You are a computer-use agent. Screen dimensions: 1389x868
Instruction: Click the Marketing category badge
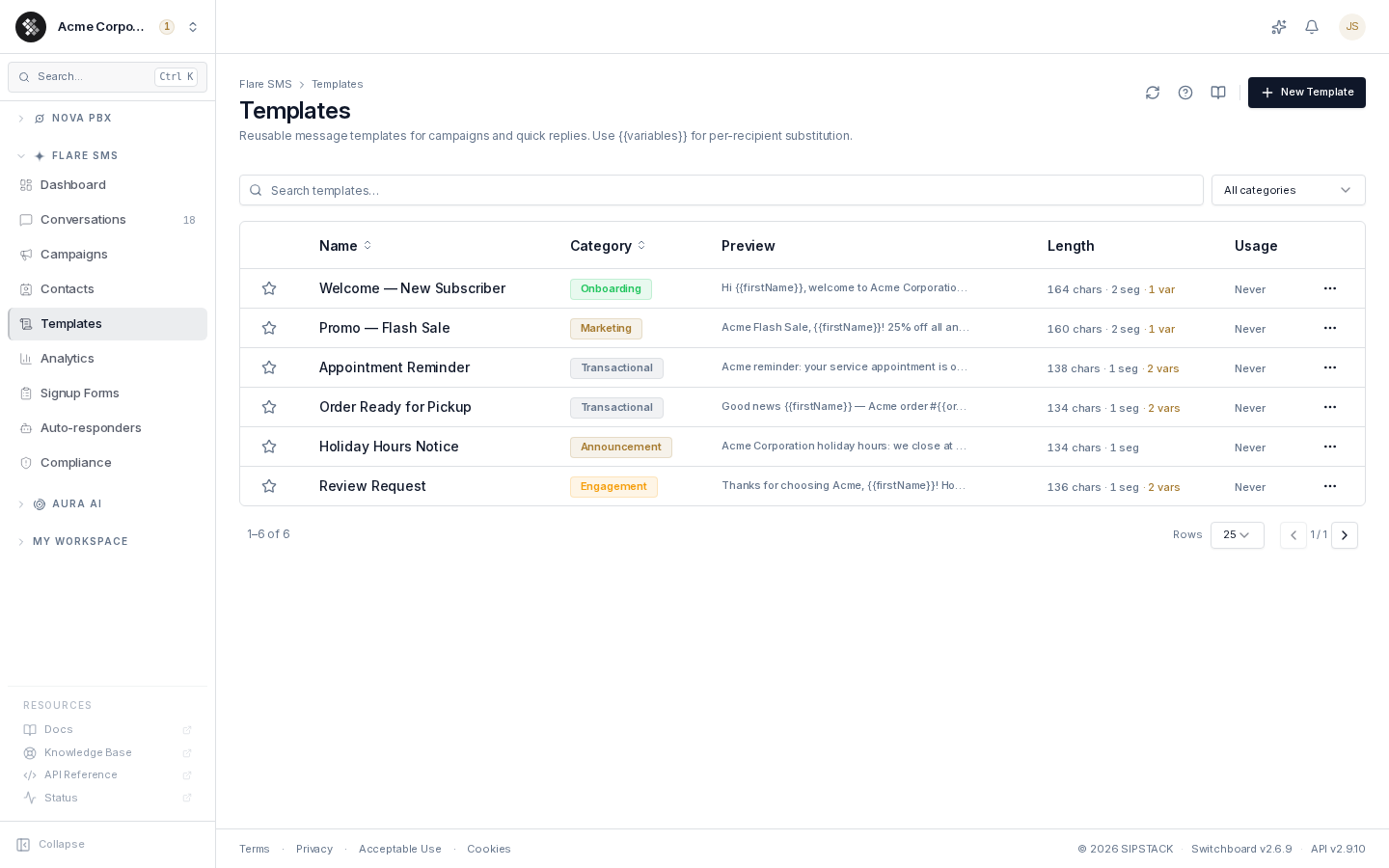click(x=606, y=328)
